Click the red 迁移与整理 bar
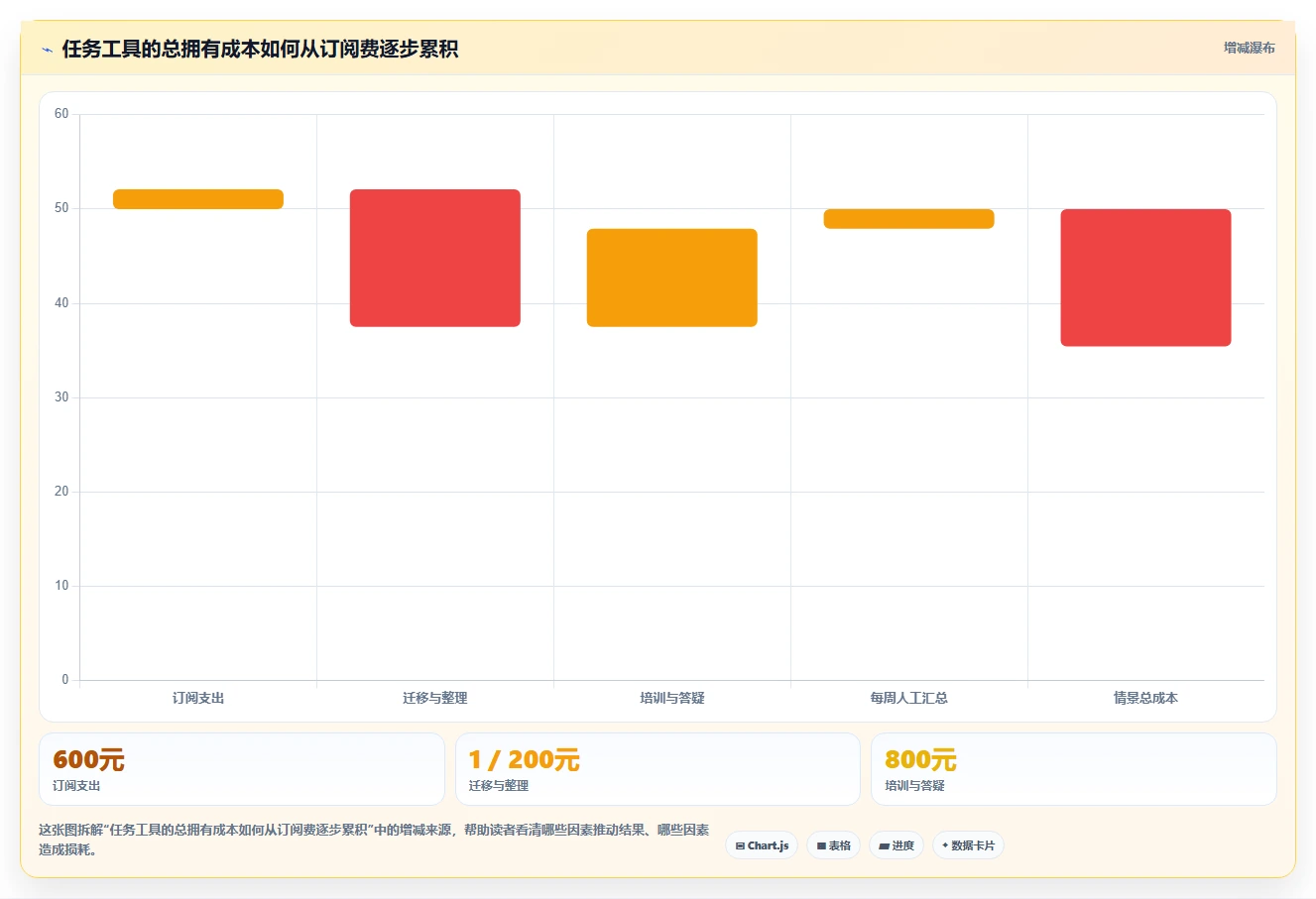Image resolution: width=1316 pixels, height=899 pixels. pos(435,258)
